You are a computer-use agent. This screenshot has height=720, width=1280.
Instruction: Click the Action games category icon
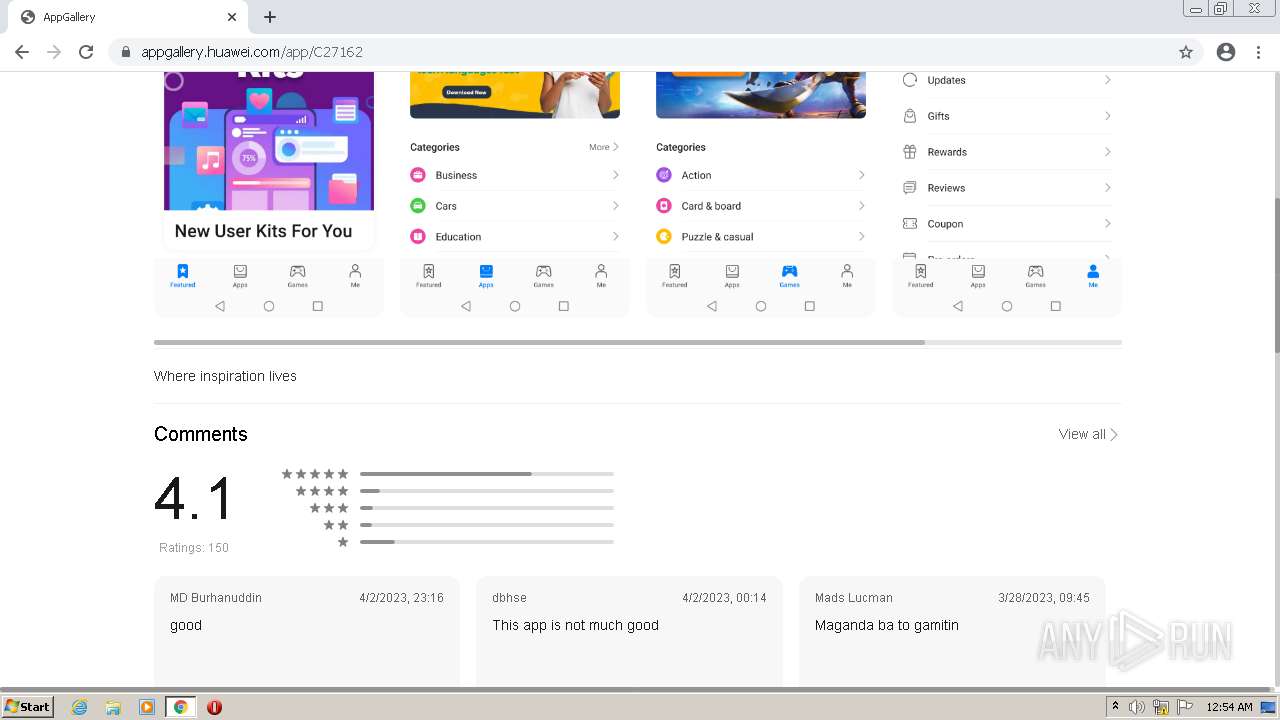coord(664,175)
